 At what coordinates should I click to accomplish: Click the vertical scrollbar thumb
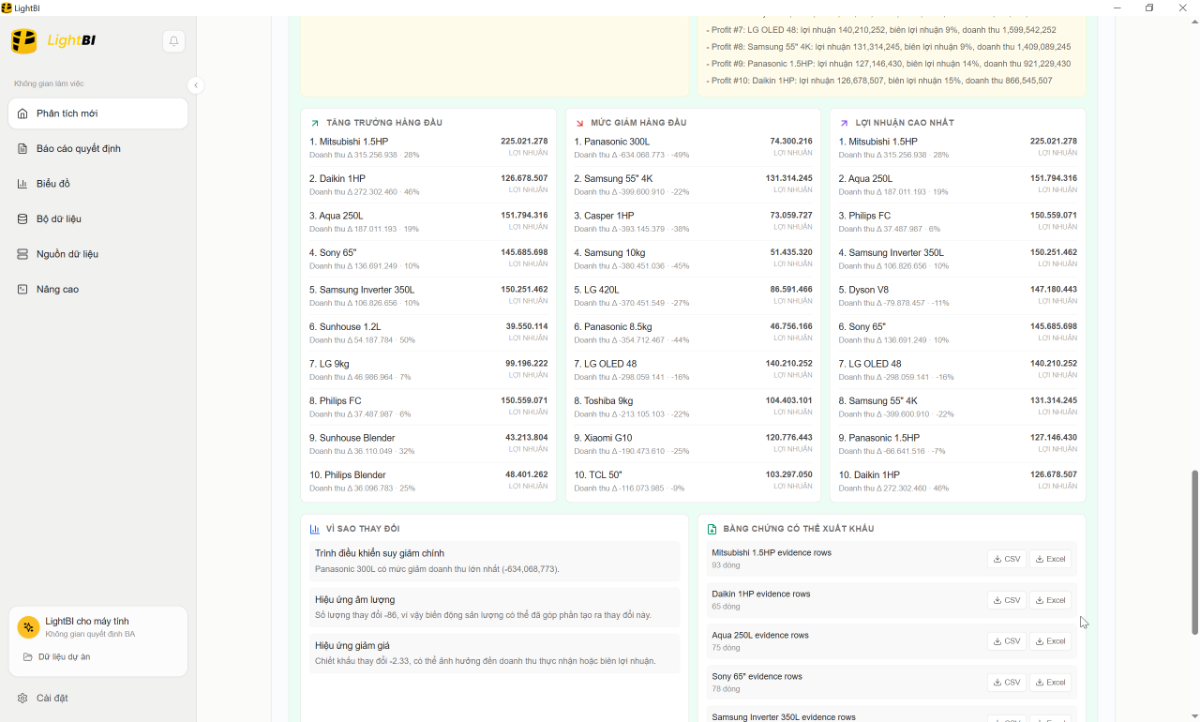[1194, 551]
